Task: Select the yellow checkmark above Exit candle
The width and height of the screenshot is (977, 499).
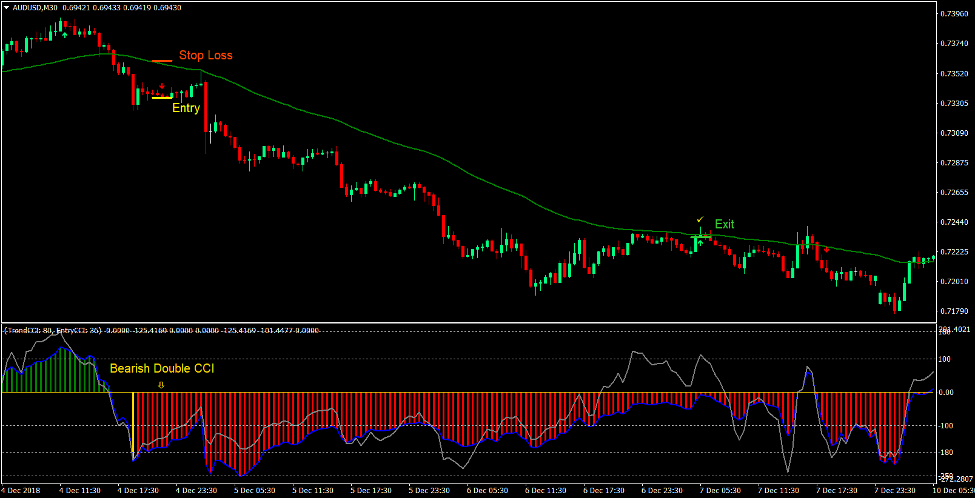Action: pos(700,218)
